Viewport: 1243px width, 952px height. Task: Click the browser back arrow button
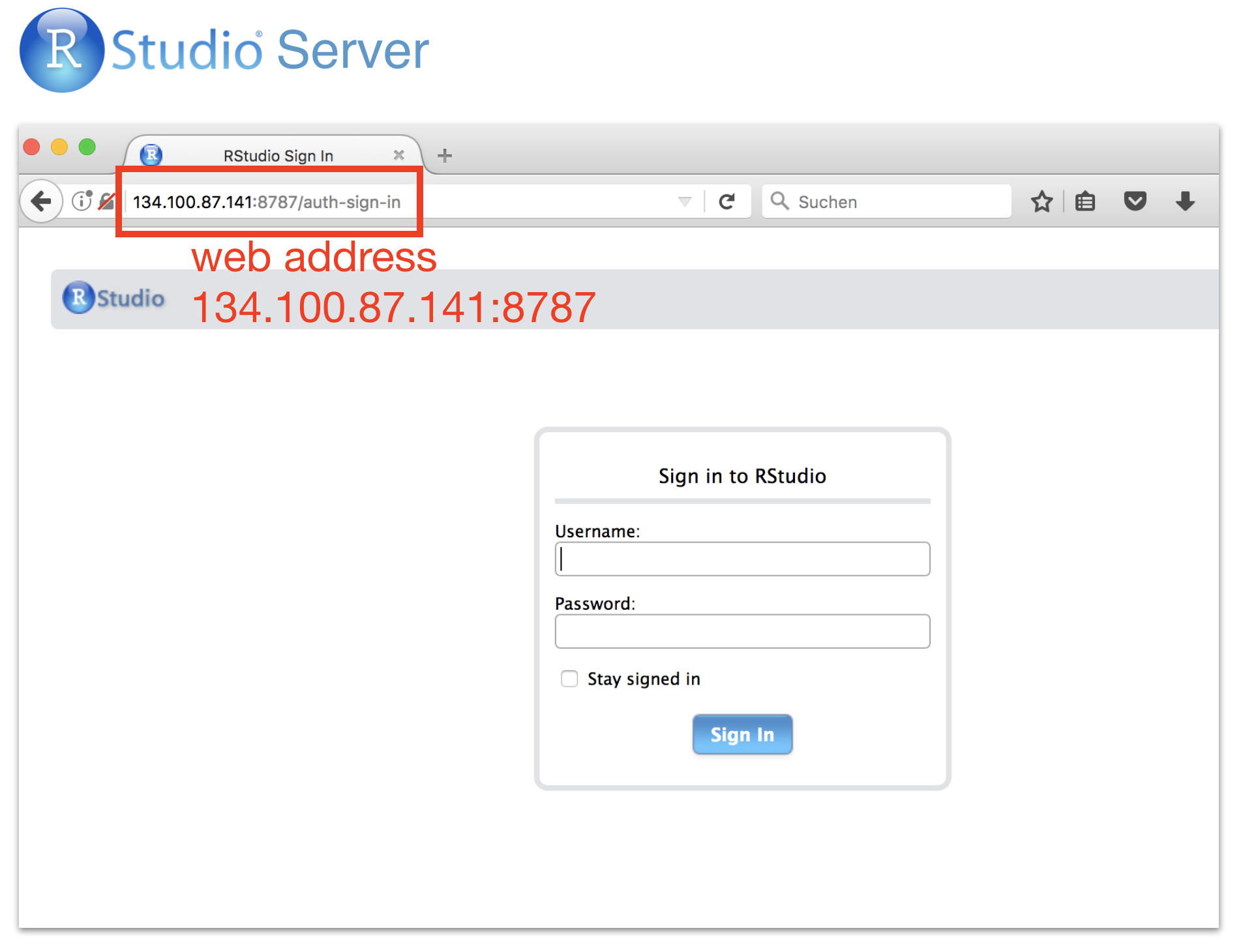pyautogui.click(x=41, y=201)
